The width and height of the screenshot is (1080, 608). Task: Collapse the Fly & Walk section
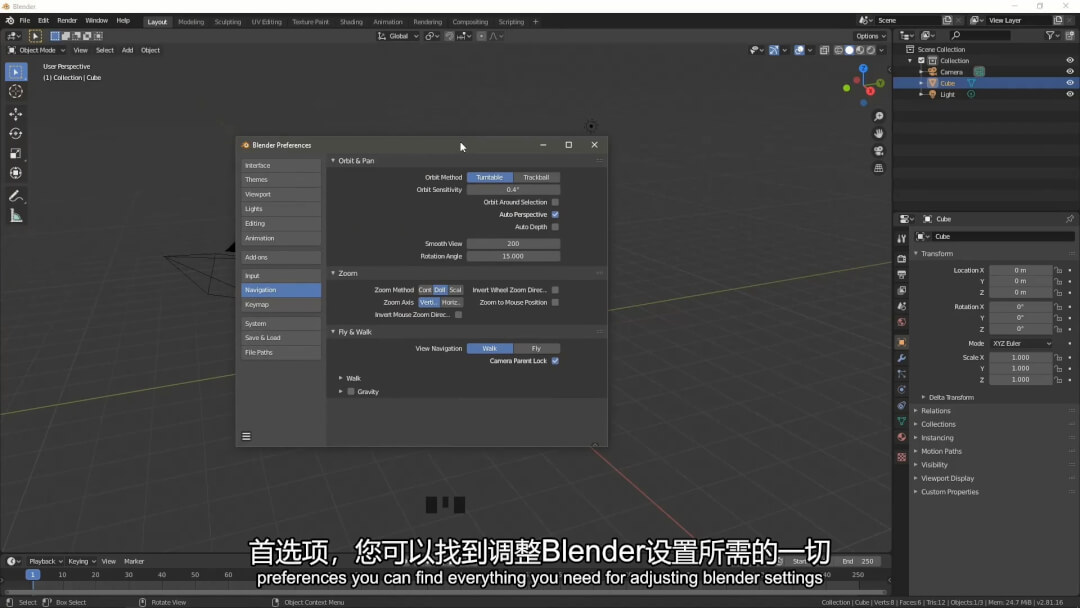coord(333,332)
